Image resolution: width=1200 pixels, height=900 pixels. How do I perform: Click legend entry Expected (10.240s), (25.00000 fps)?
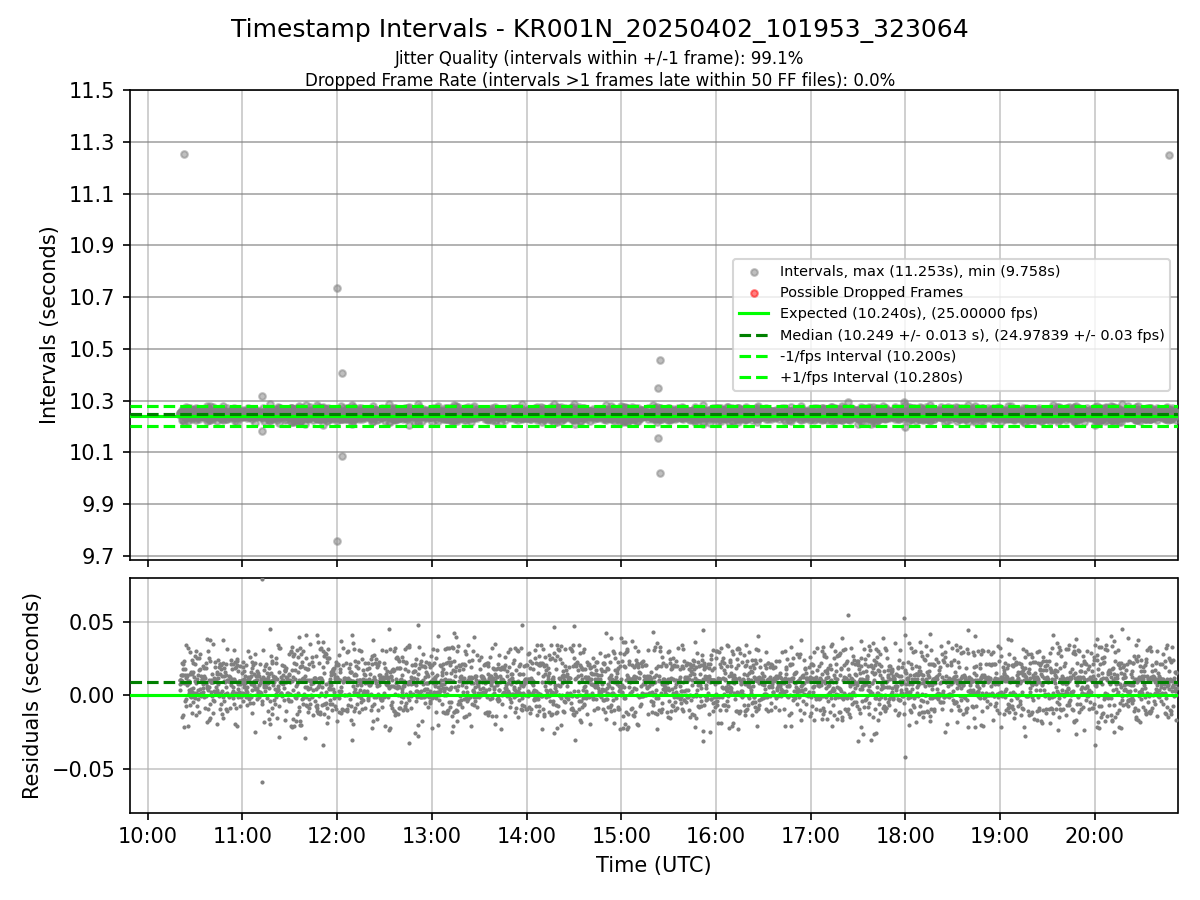coord(909,313)
